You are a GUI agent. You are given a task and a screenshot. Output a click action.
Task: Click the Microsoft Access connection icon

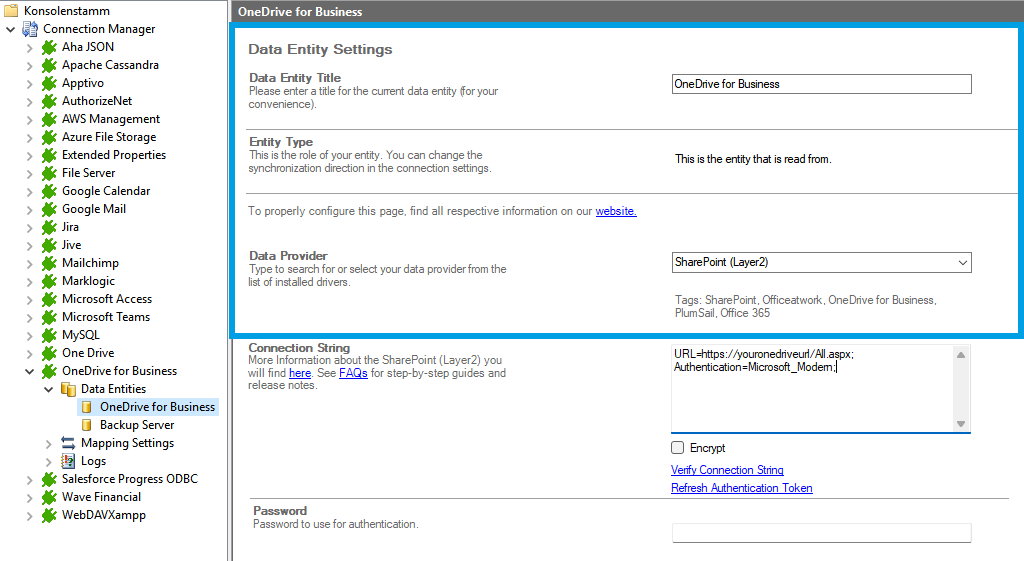(49, 299)
